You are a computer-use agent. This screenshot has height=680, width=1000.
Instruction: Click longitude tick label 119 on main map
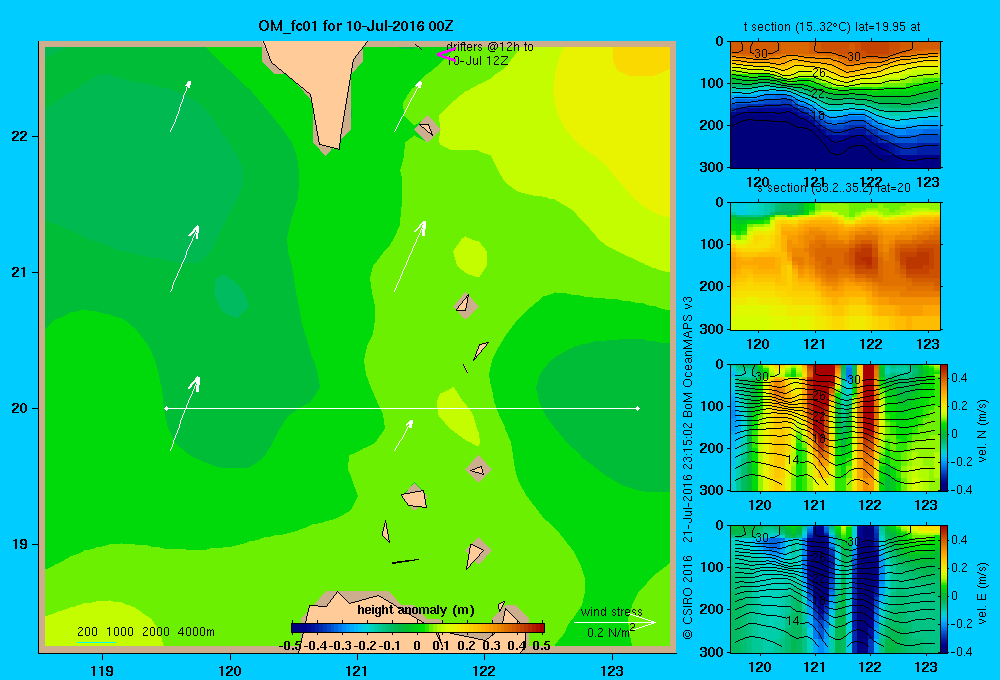coord(102,670)
